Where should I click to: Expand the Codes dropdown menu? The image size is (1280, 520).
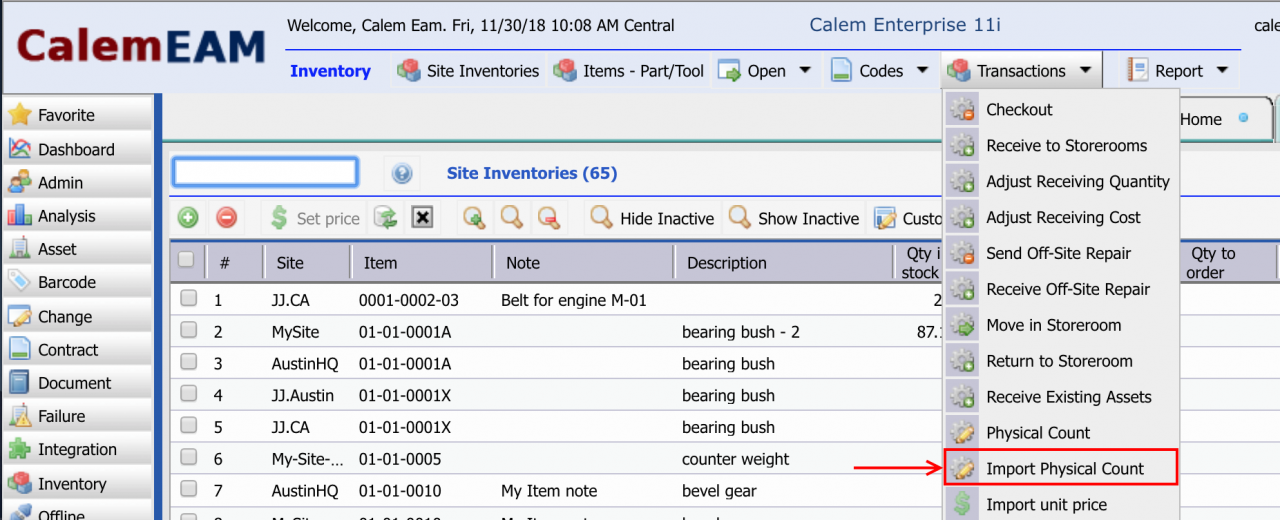point(880,71)
